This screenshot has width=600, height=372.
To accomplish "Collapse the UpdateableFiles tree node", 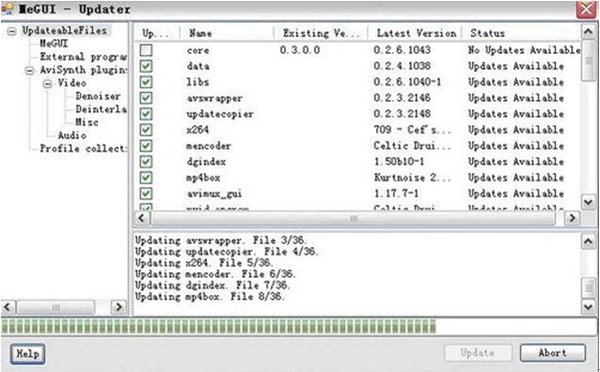I will click(12, 31).
